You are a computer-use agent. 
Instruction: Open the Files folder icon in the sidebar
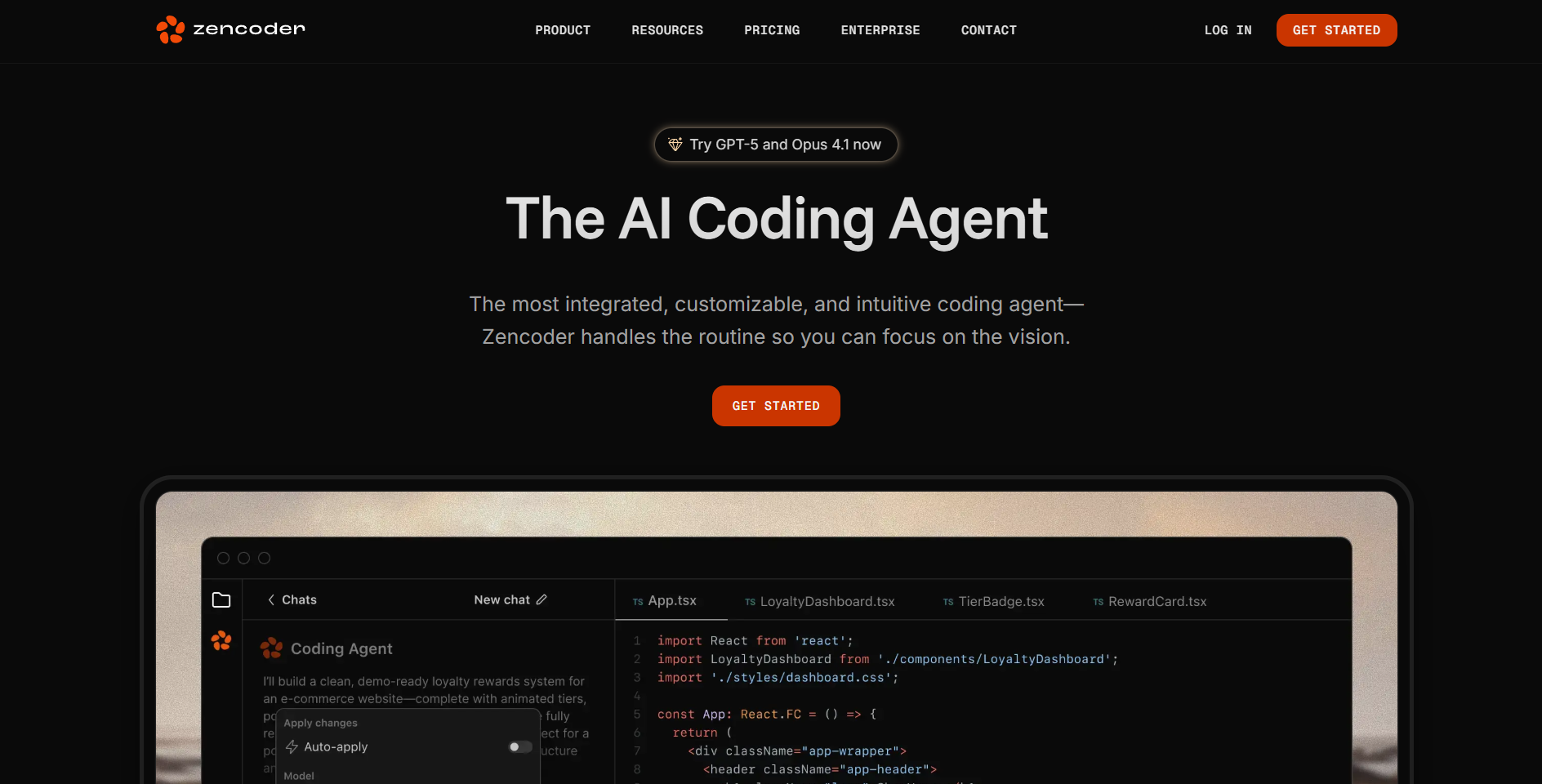(221, 599)
